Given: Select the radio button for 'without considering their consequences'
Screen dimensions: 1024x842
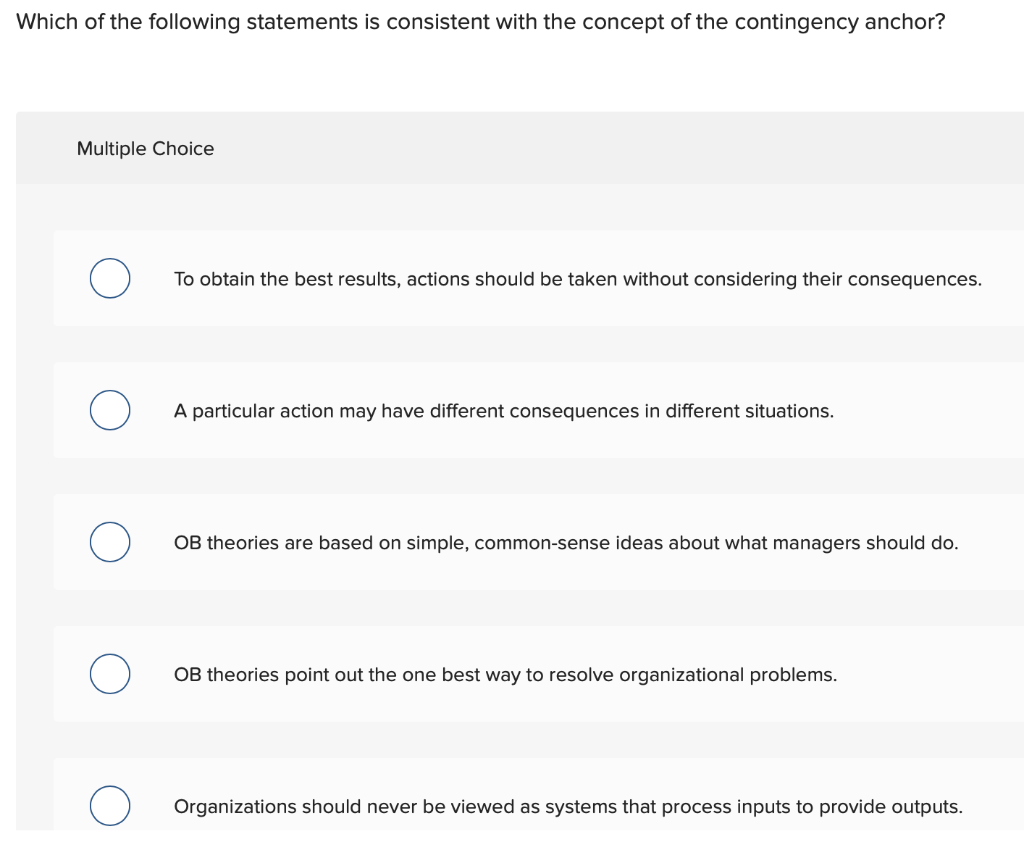Looking at the screenshot, I should tap(110, 278).
